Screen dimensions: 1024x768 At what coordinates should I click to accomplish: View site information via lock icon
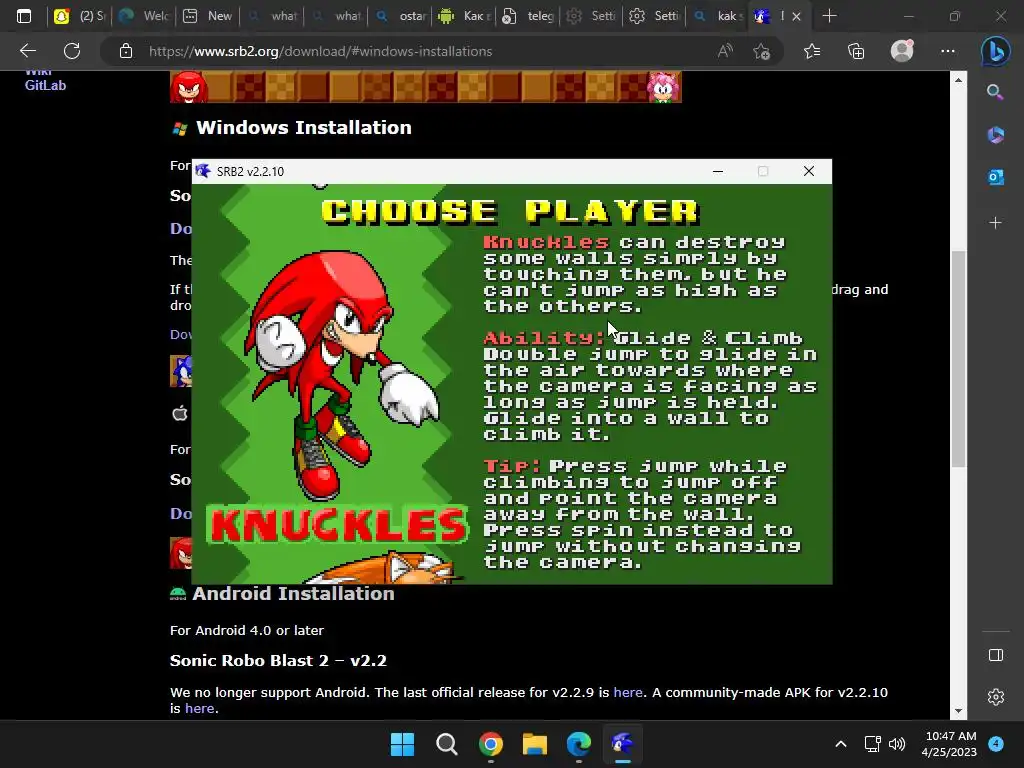tap(126, 51)
